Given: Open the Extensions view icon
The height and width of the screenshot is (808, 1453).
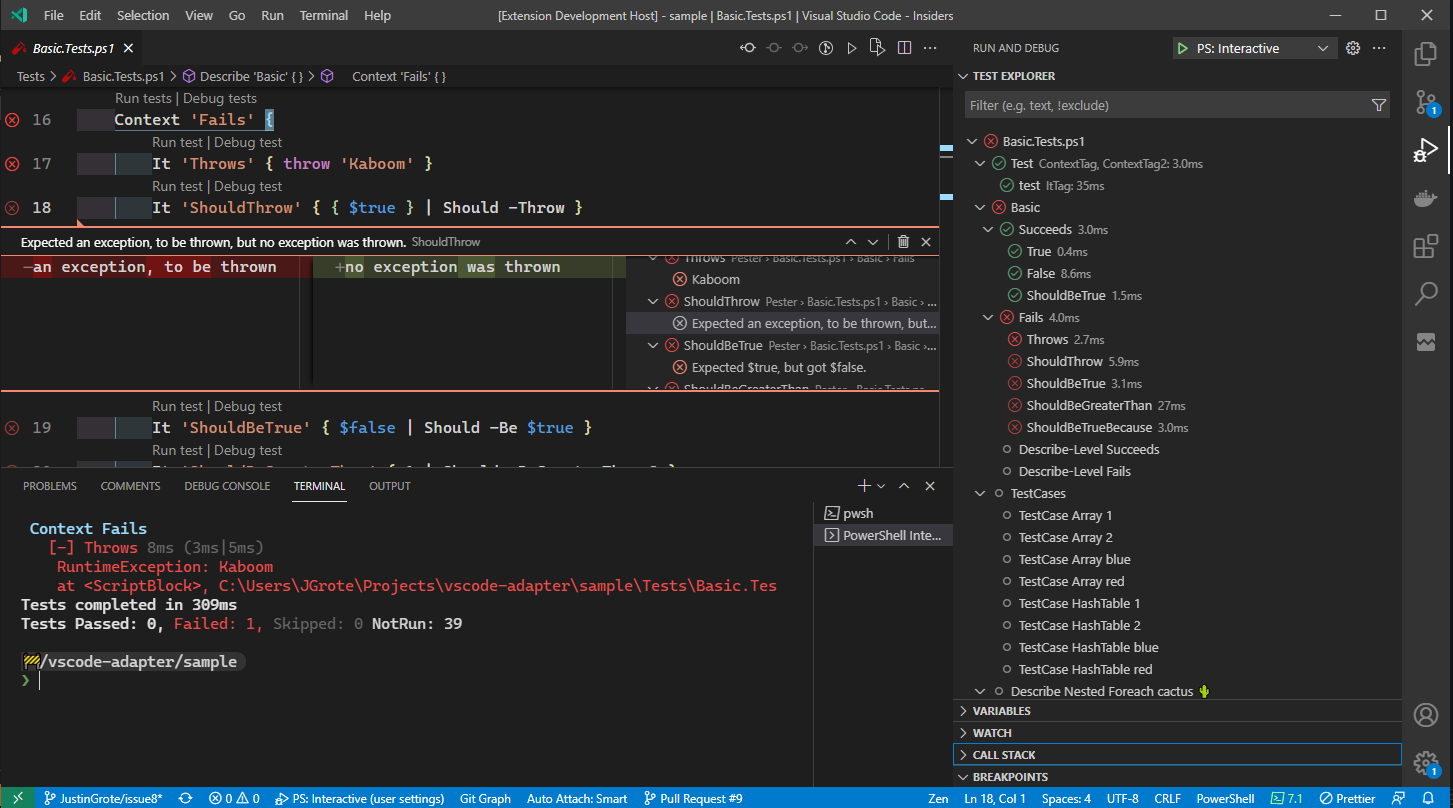Looking at the screenshot, I should click(x=1425, y=246).
